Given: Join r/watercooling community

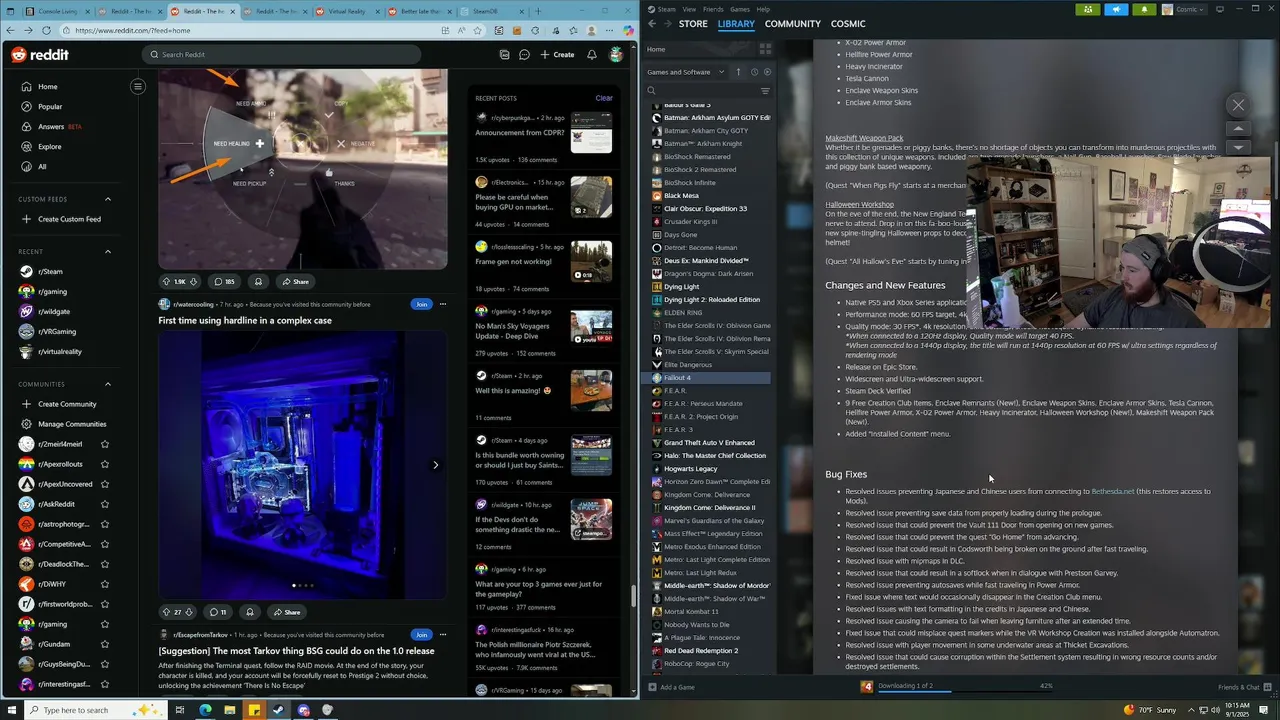Looking at the screenshot, I should click(x=421, y=304).
